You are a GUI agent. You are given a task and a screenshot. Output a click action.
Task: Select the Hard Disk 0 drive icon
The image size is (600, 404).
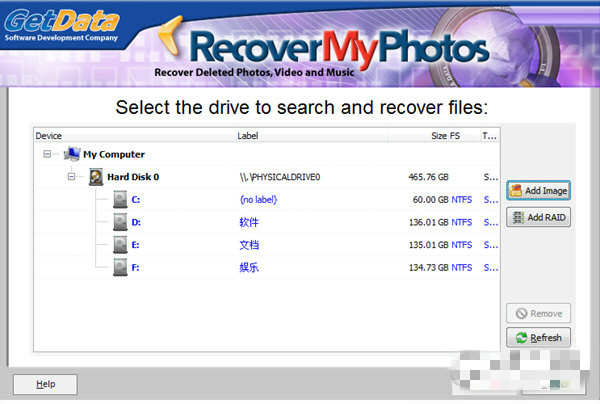pos(96,177)
